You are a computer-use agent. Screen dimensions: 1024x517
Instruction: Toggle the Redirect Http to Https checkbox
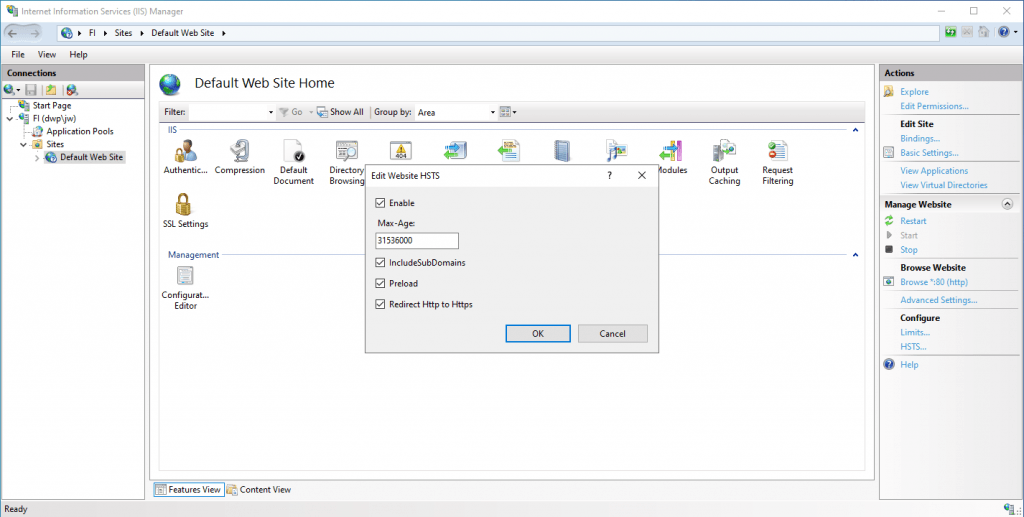(380, 304)
